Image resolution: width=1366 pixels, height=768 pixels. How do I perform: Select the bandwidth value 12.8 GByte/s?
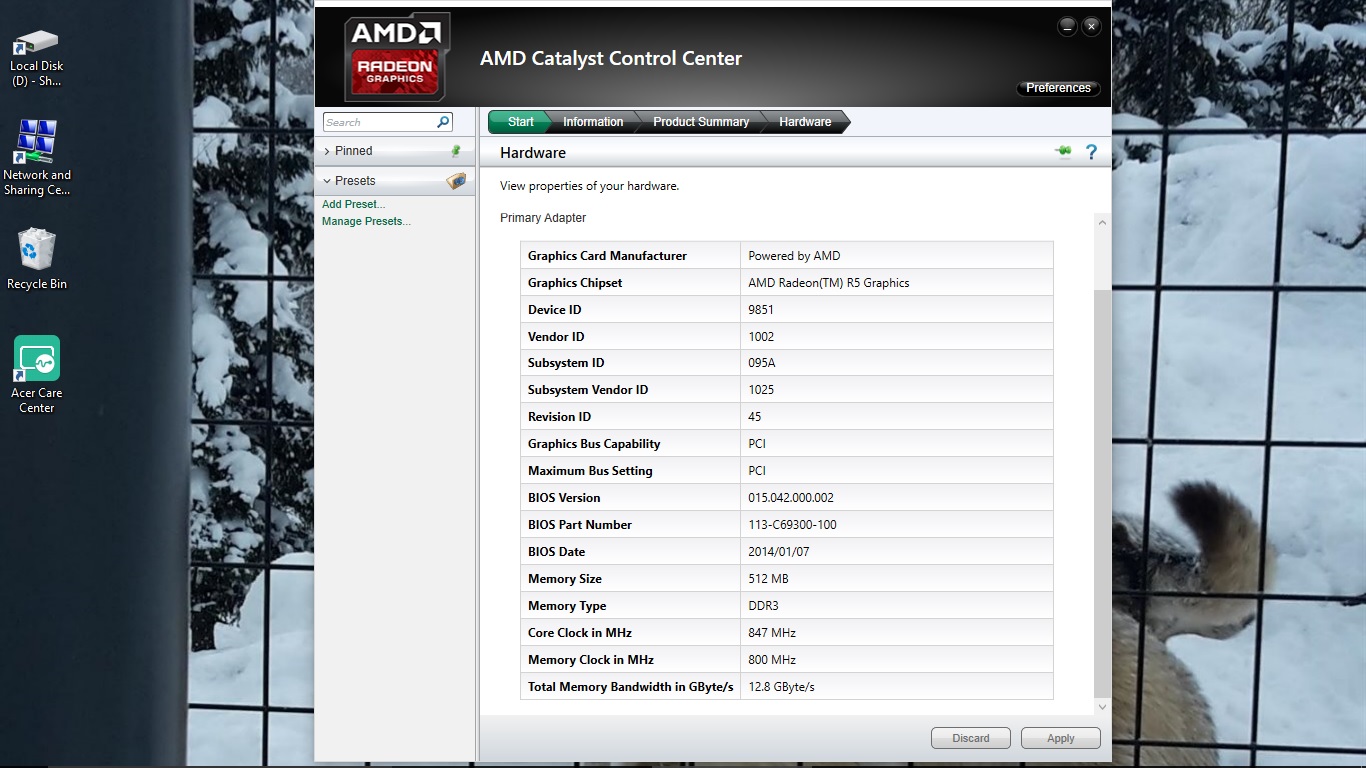[781, 687]
